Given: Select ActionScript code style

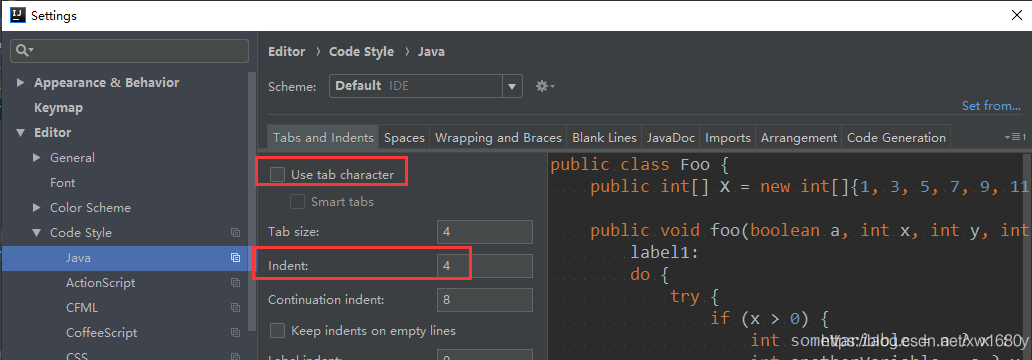Looking at the screenshot, I should [x=101, y=283].
